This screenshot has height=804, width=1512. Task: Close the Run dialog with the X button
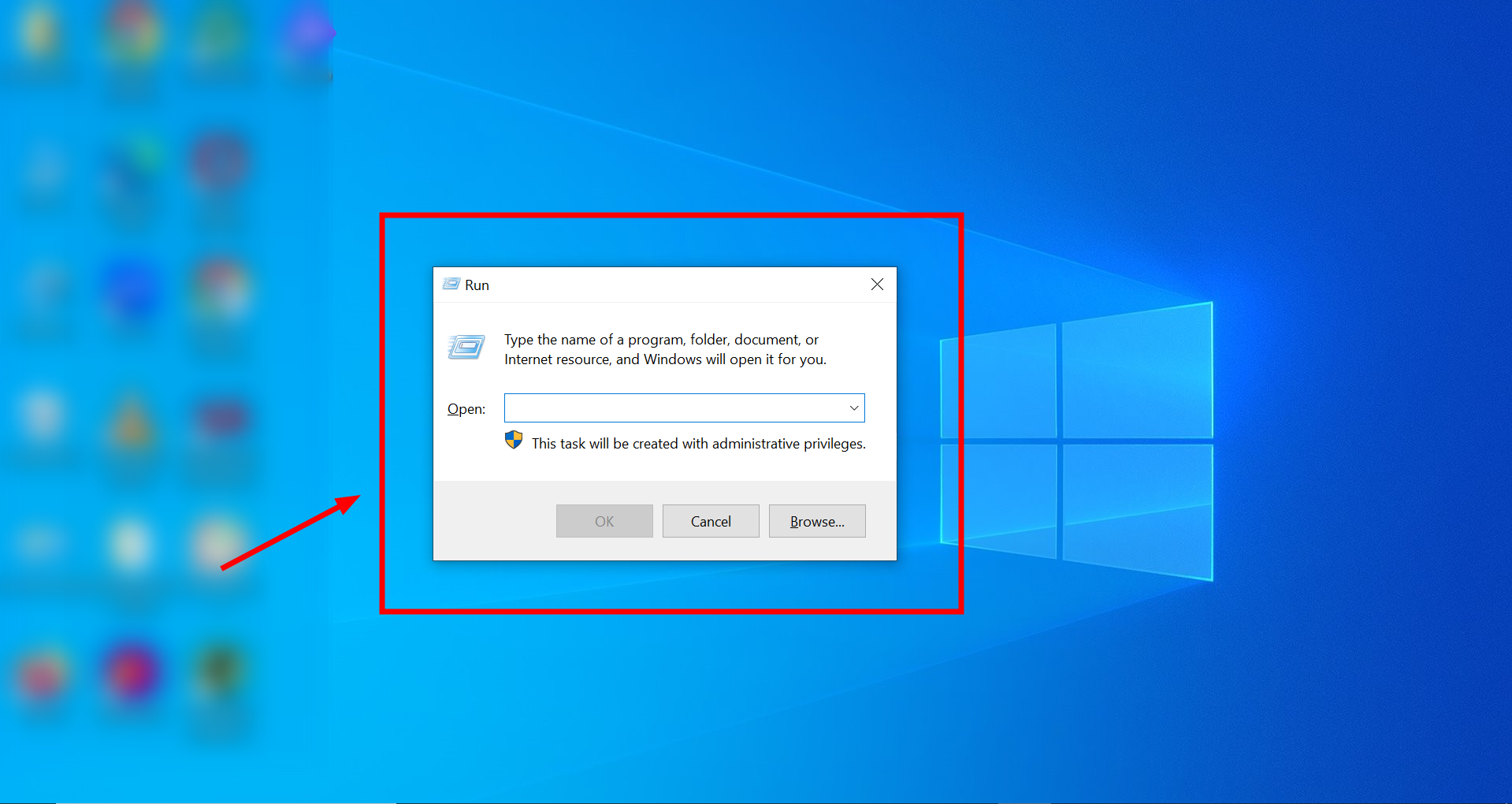pos(877,285)
